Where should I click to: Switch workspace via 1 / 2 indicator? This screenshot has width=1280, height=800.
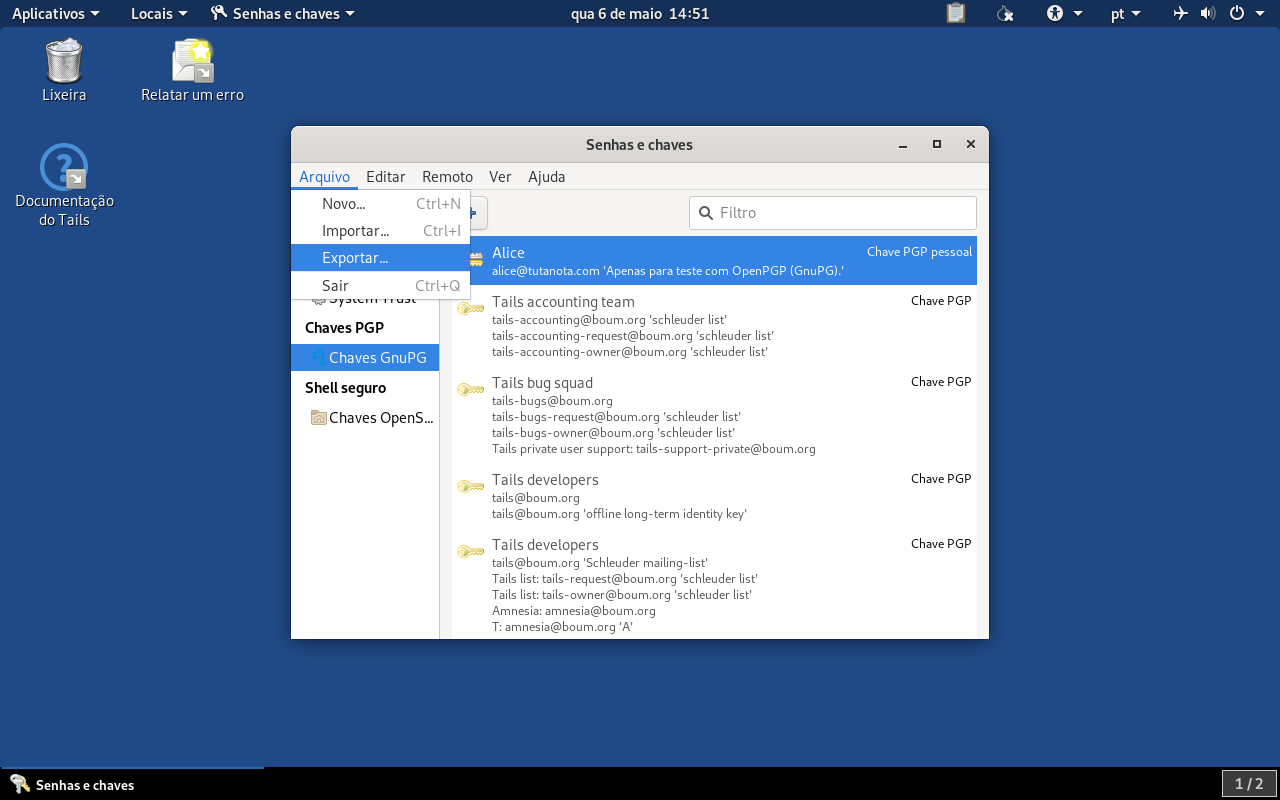coord(1249,784)
